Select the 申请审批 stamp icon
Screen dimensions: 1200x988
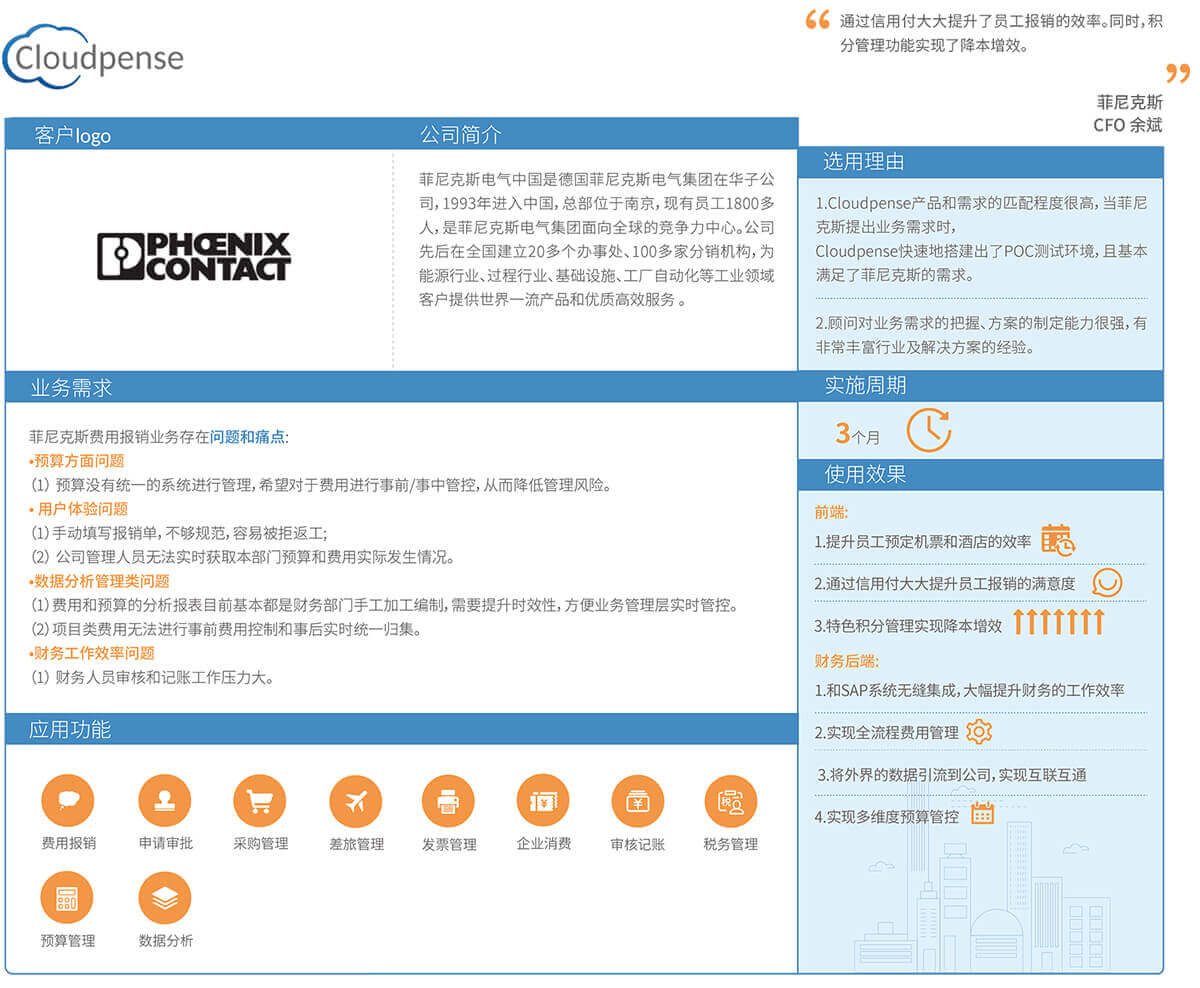(x=165, y=801)
